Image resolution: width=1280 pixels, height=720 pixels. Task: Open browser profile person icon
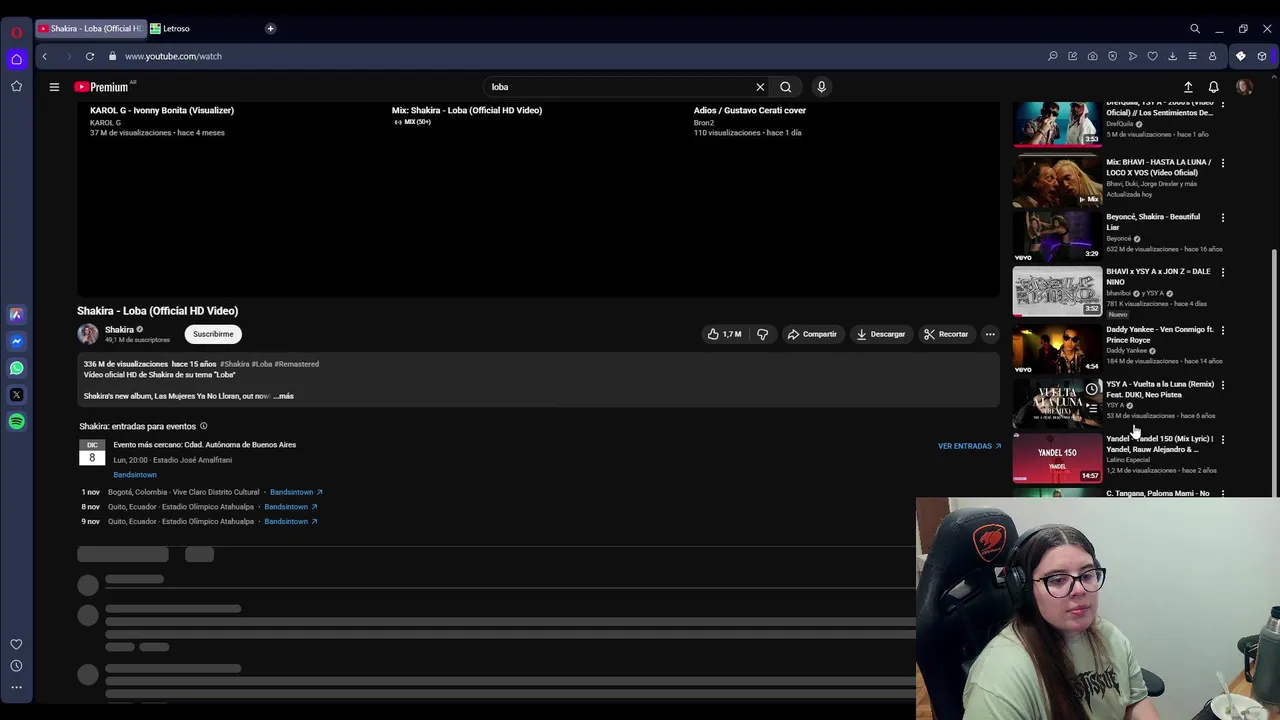(x=1213, y=56)
